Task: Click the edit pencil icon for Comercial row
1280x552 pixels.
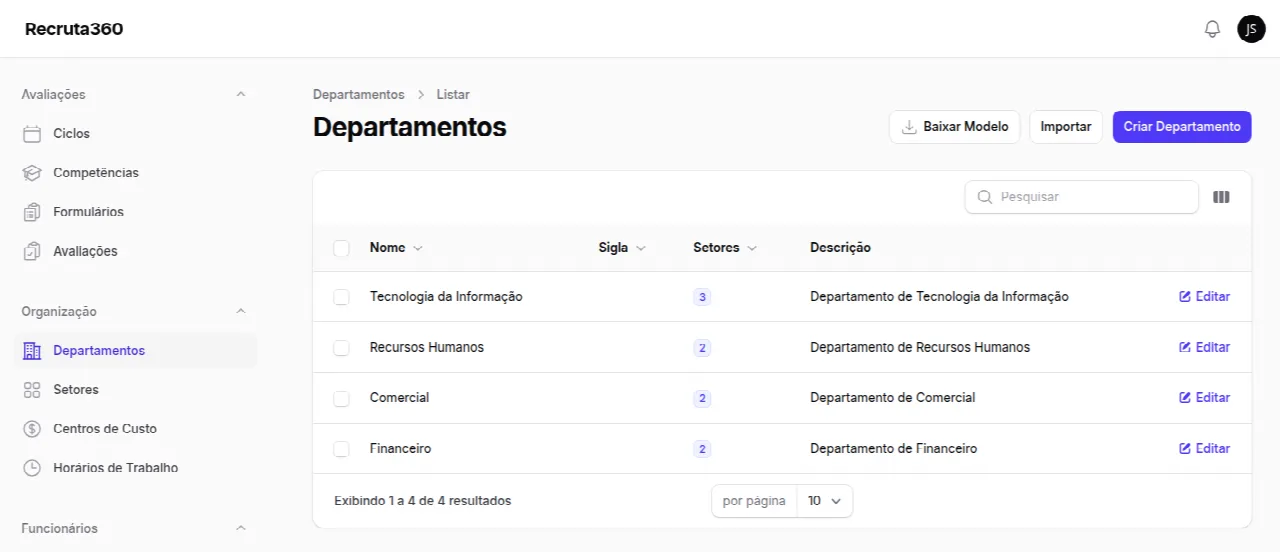Action: (1185, 398)
